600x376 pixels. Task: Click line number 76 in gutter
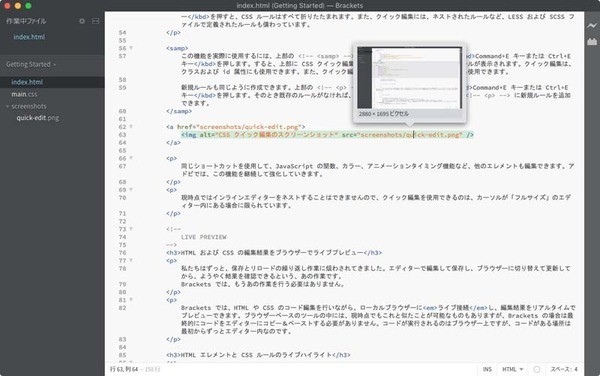pos(122,253)
